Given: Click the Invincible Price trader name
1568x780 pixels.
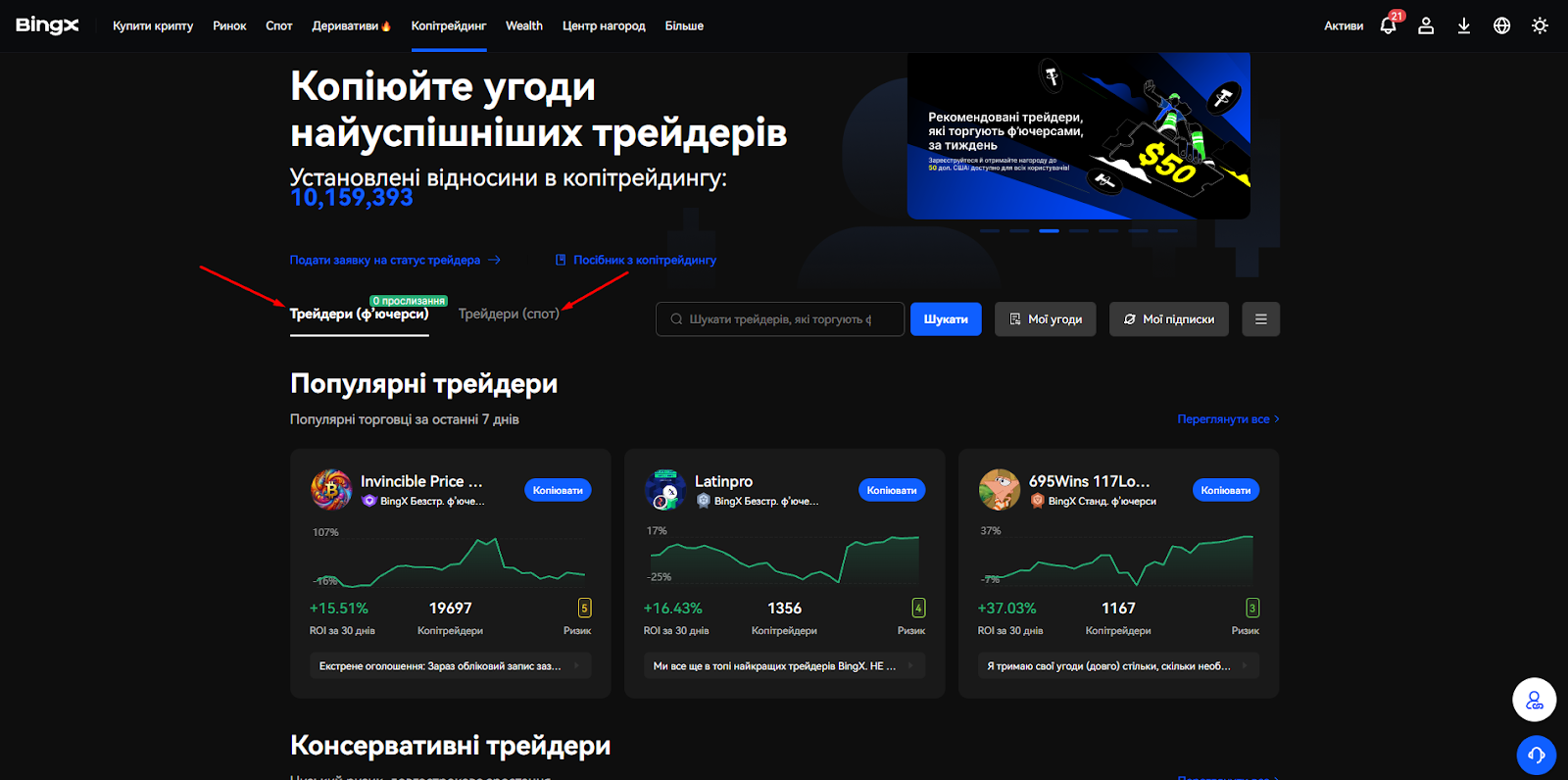Looking at the screenshot, I should 421,481.
